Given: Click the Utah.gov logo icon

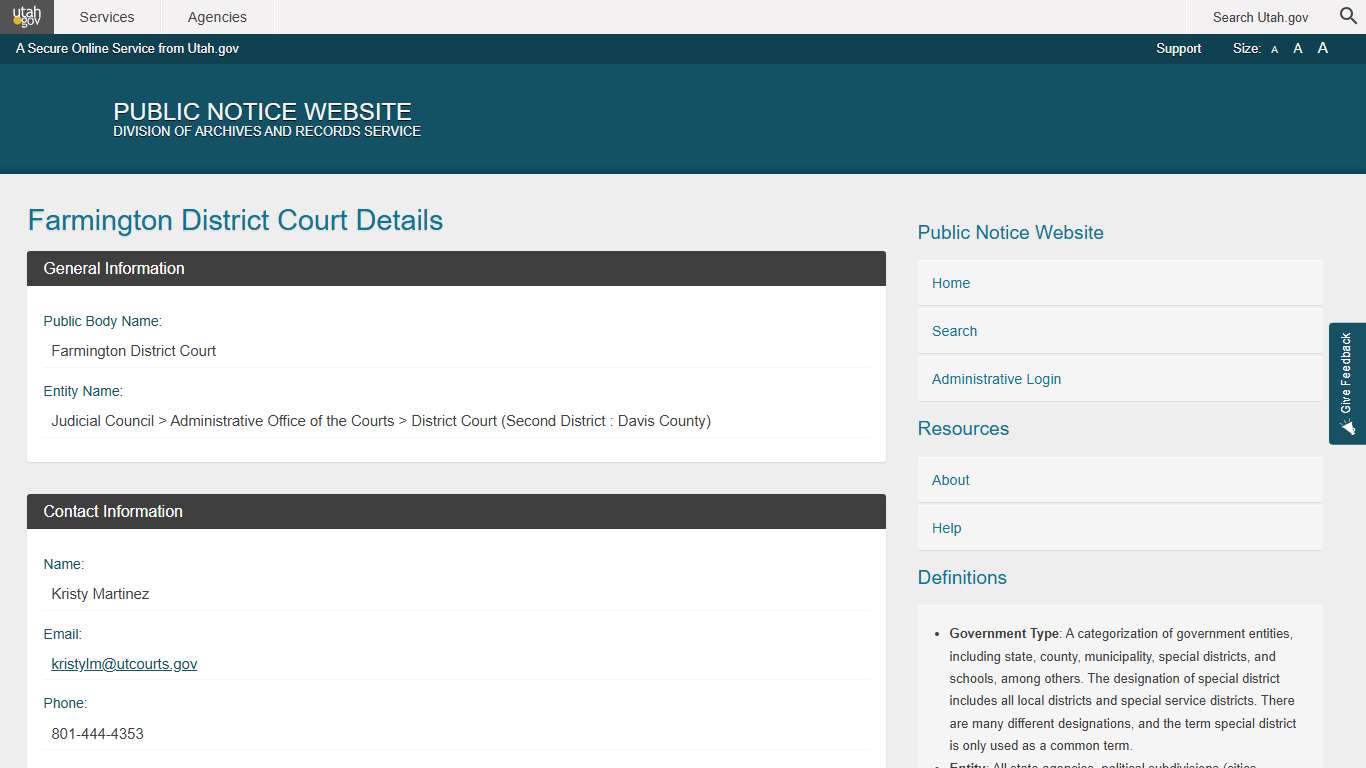Looking at the screenshot, I should (27, 16).
